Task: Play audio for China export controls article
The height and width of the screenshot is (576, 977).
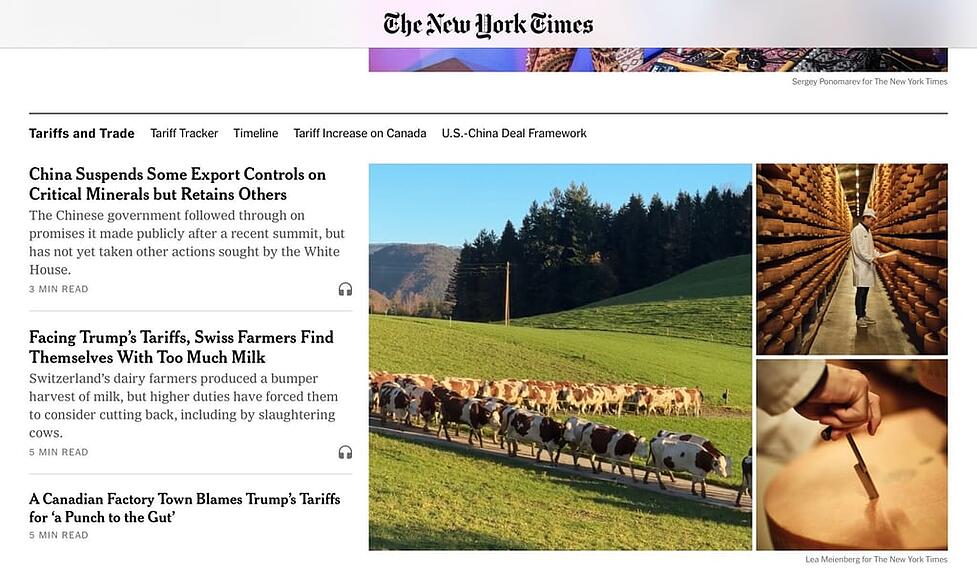Action: pyautogui.click(x=345, y=289)
